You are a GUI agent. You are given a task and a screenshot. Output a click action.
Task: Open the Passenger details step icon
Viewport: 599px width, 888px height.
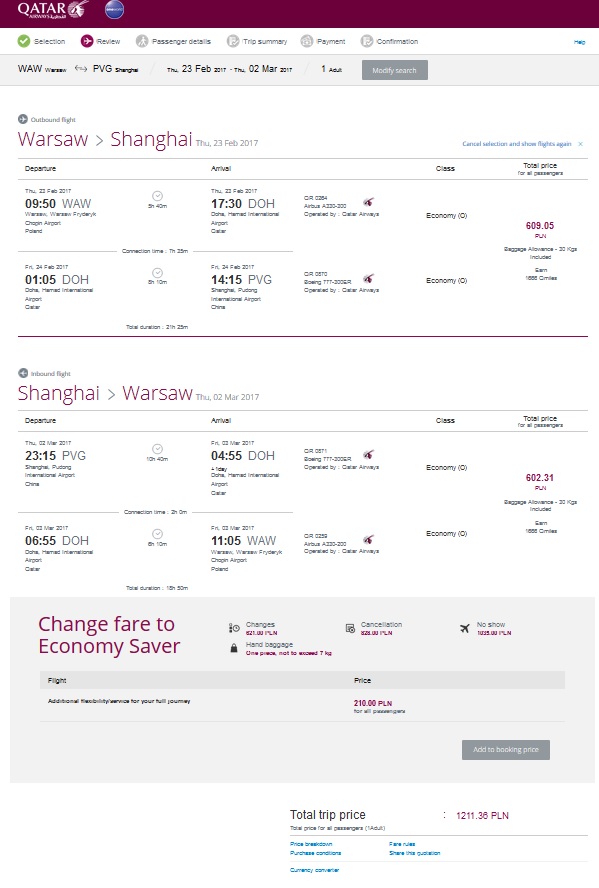[142, 41]
